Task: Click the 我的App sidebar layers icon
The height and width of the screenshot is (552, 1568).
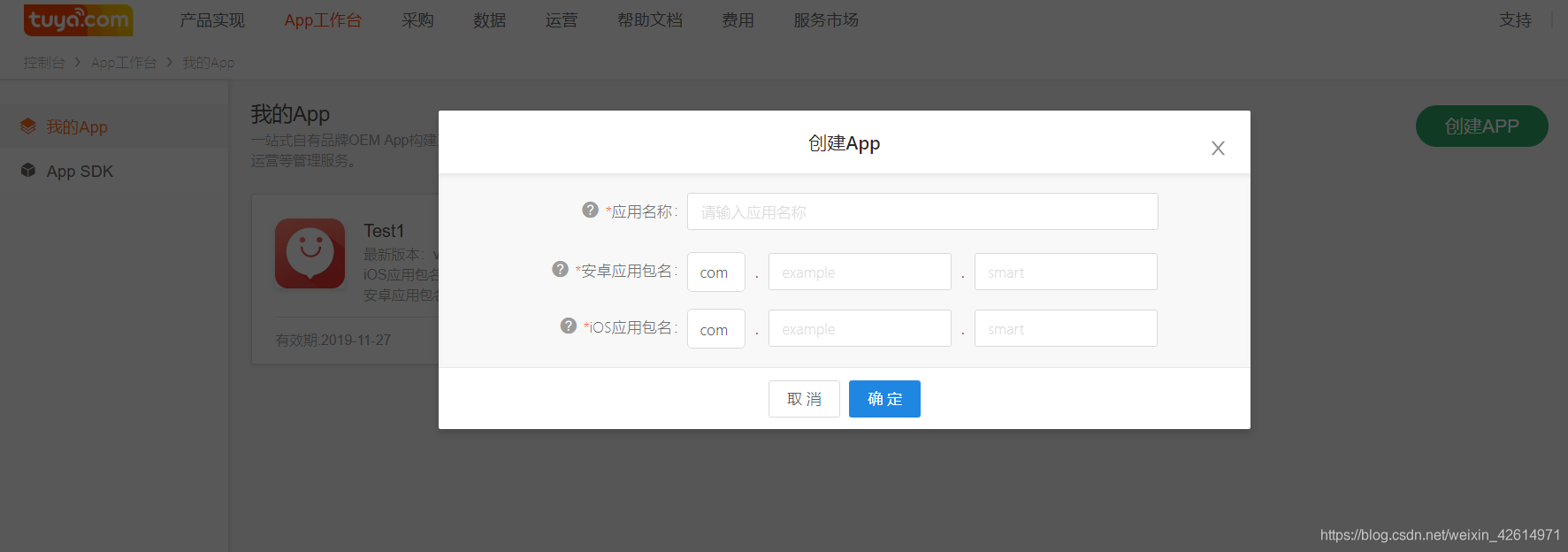Action: pyautogui.click(x=28, y=126)
